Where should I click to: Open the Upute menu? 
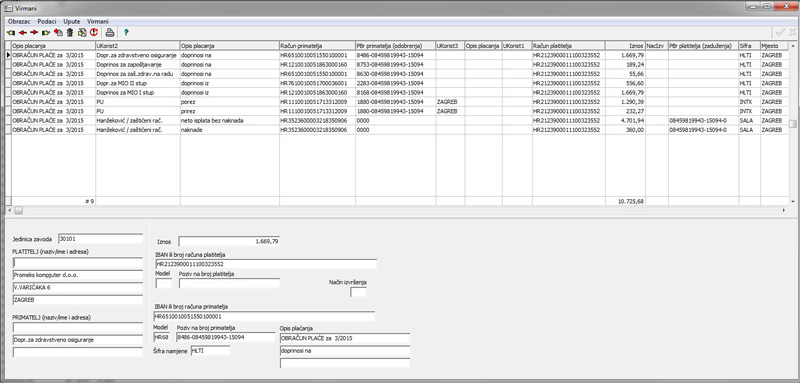tap(72, 22)
